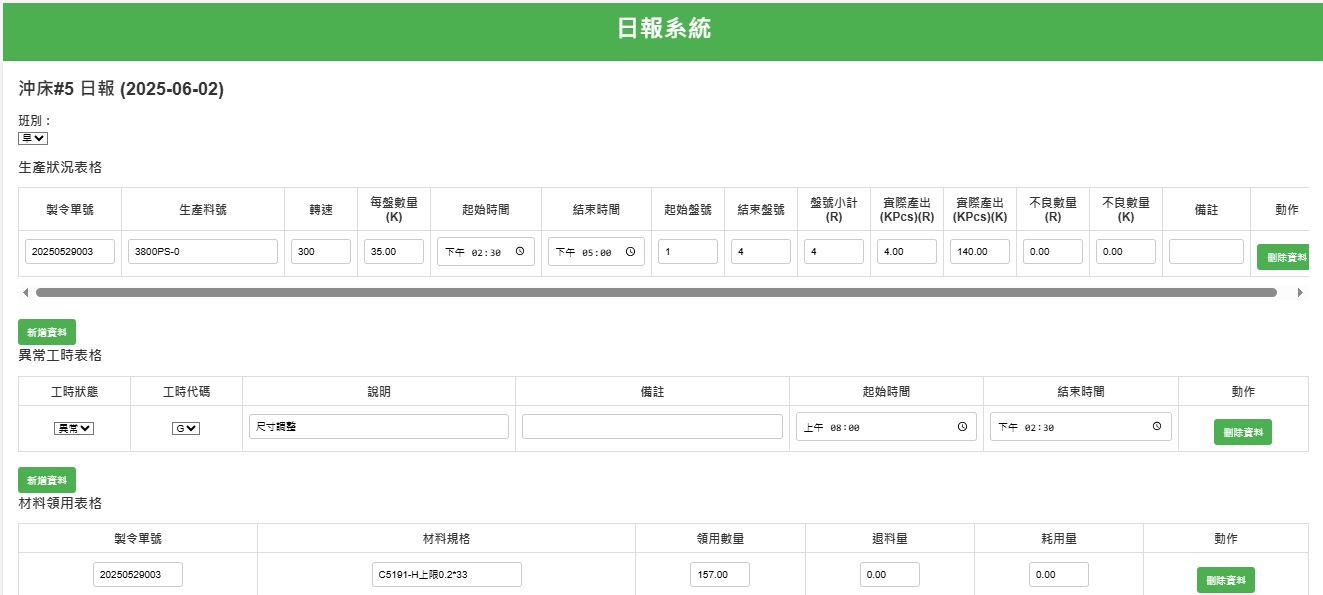Click the 沖床#5 日報 (2025-06-02) heading
The height and width of the screenshot is (595, 1323).
point(121,89)
